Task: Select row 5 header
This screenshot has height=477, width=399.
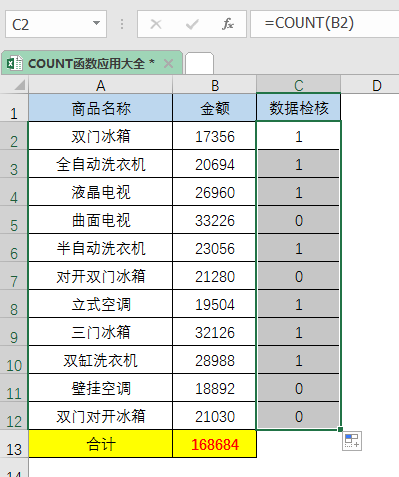Action: (14, 220)
